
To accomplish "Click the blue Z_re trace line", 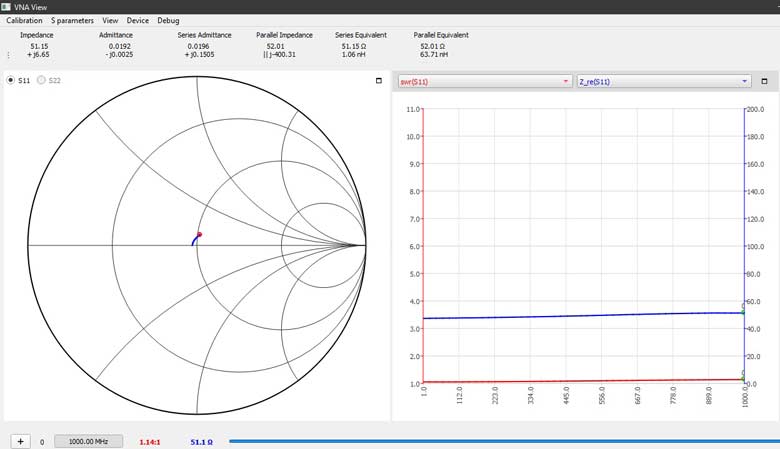I will click(583, 316).
